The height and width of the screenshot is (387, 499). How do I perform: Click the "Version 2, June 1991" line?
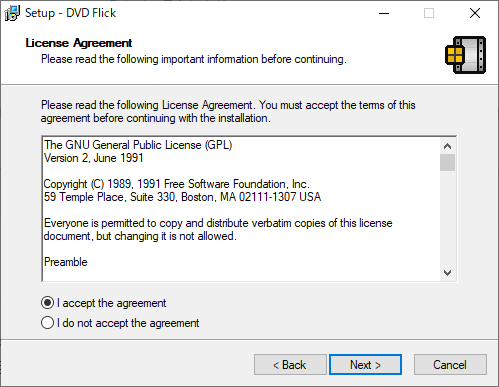94,158
